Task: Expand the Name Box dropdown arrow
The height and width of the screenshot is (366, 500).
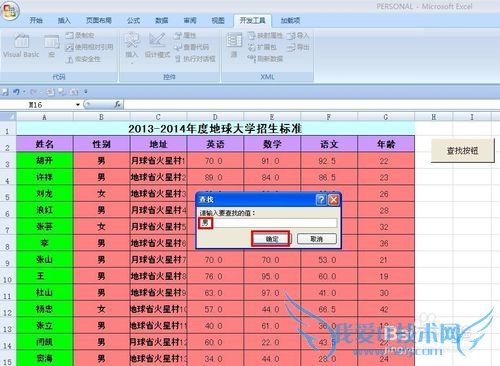Action: 78,105
